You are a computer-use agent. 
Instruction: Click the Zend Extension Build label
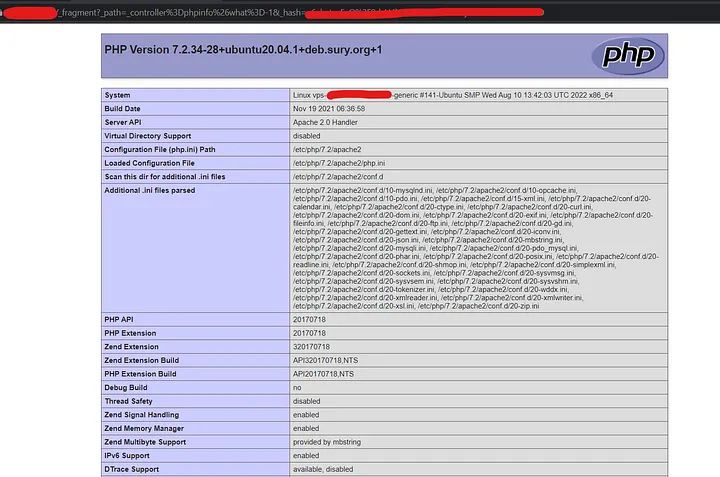click(x=141, y=360)
